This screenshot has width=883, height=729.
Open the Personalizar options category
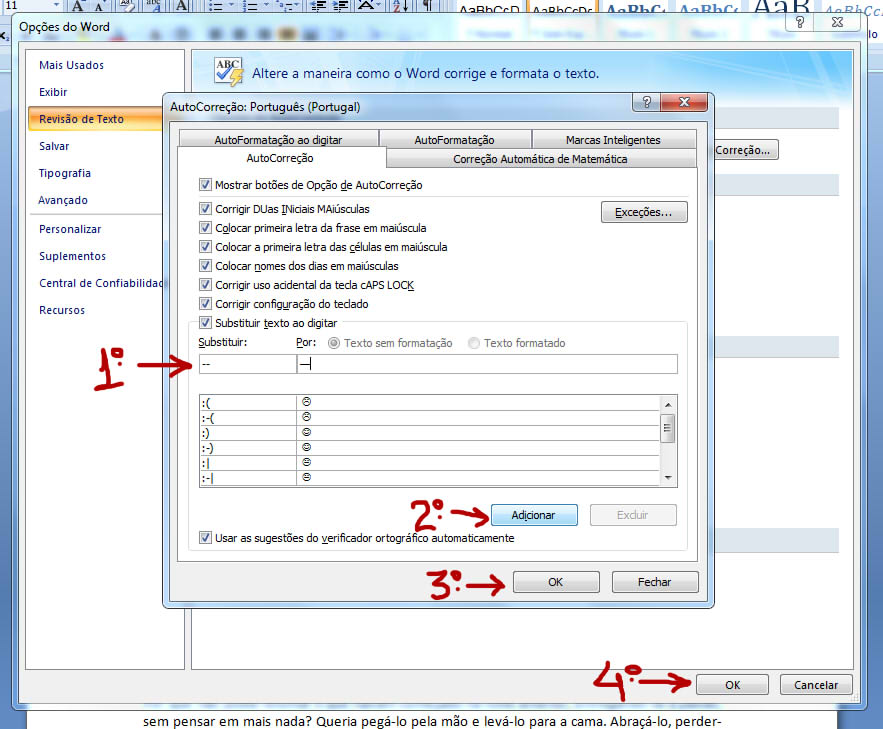pyautogui.click(x=70, y=229)
